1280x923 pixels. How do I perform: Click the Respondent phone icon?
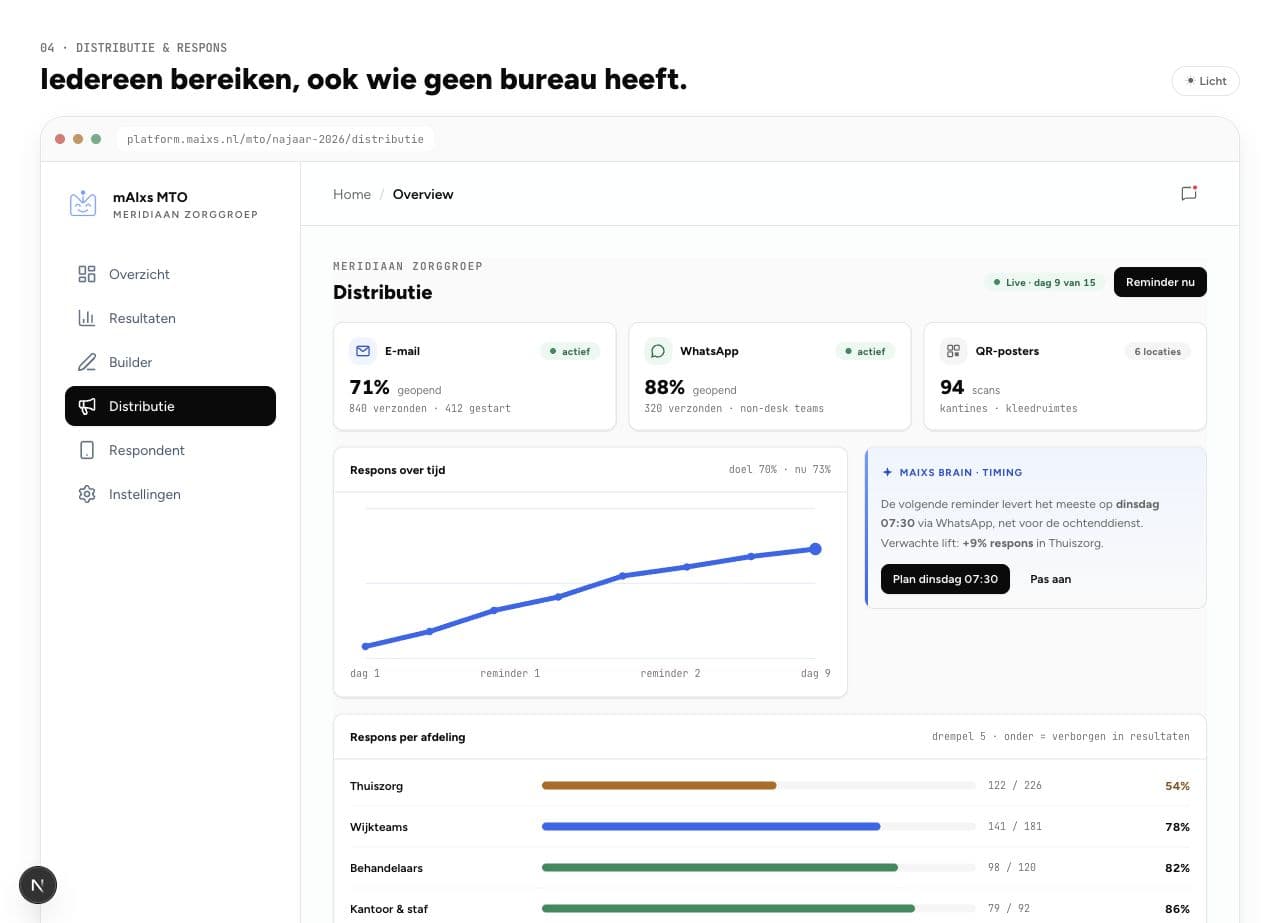point(87,450)
